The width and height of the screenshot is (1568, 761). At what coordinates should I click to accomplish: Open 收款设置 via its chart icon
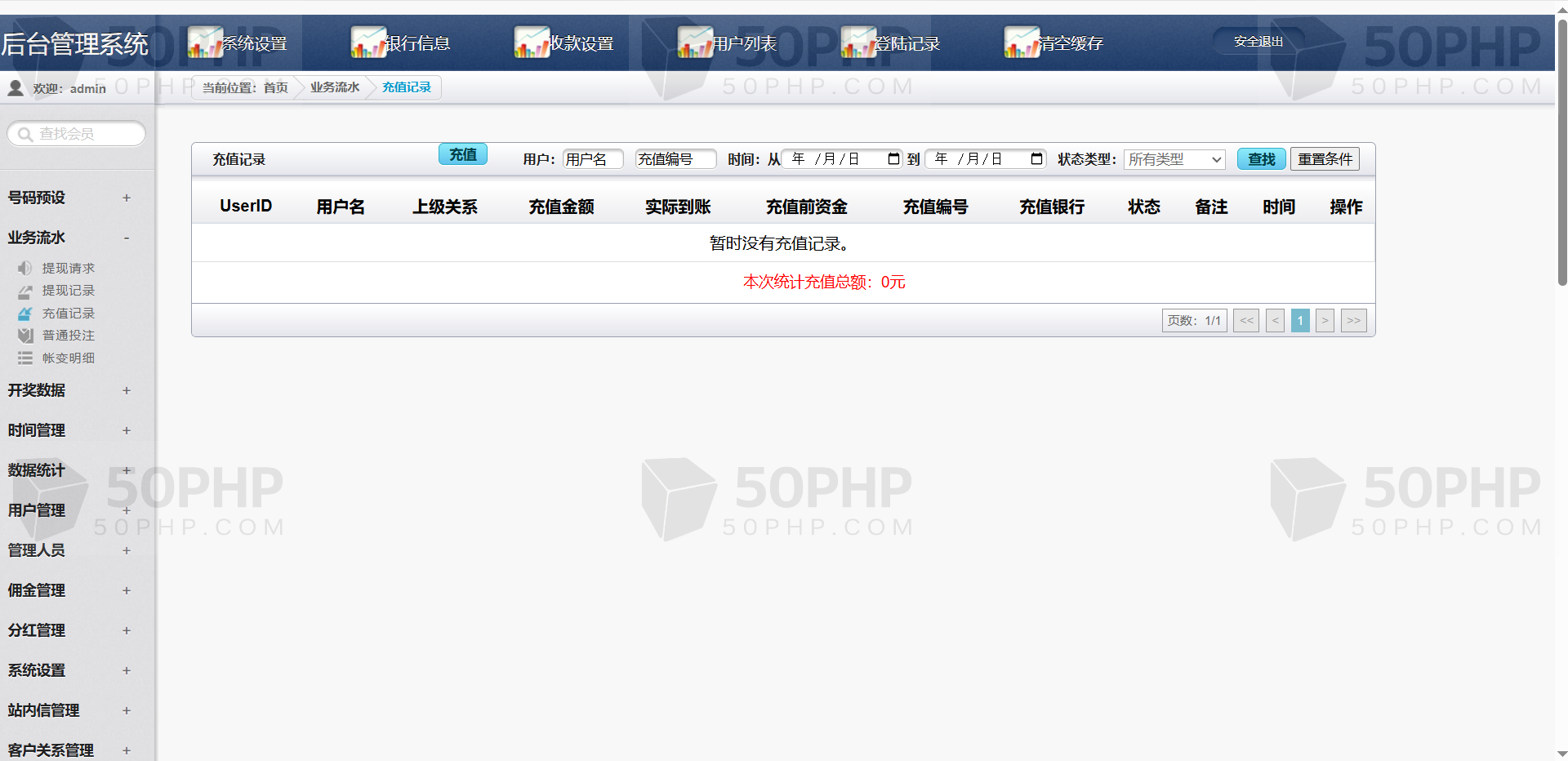(x=531, y=42)
